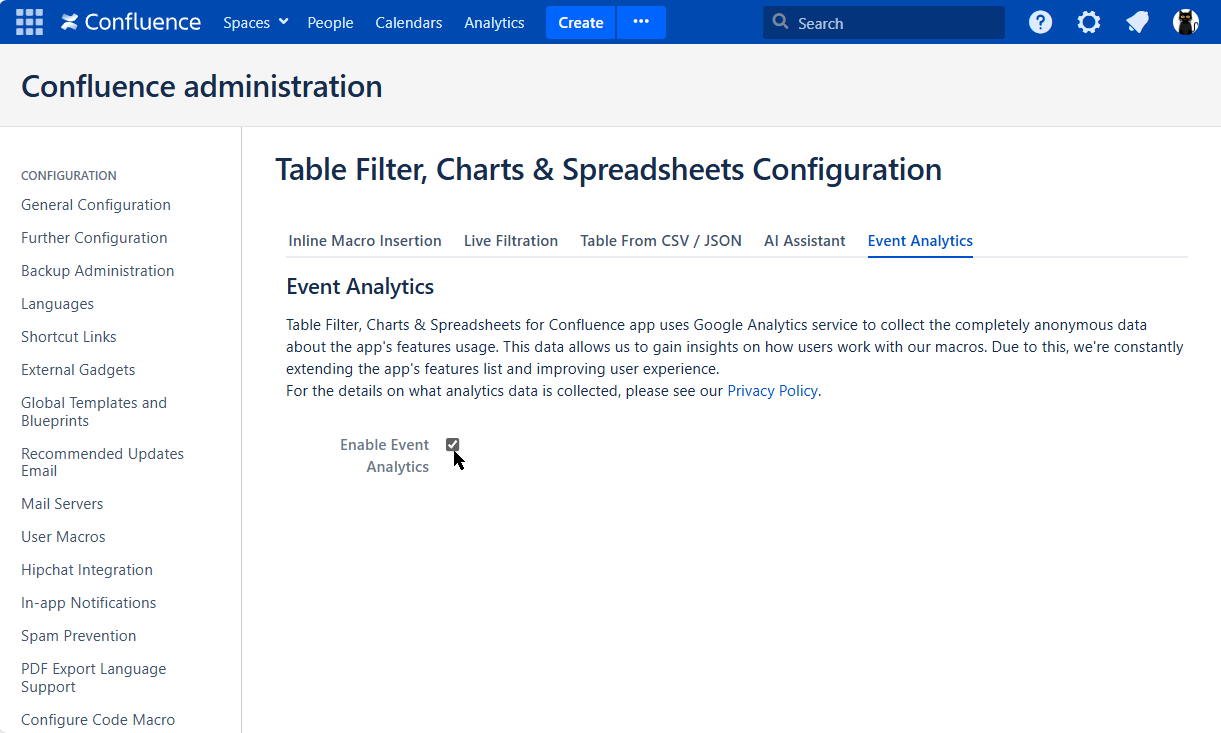Click the three-dots more create options button

point(641,22)
